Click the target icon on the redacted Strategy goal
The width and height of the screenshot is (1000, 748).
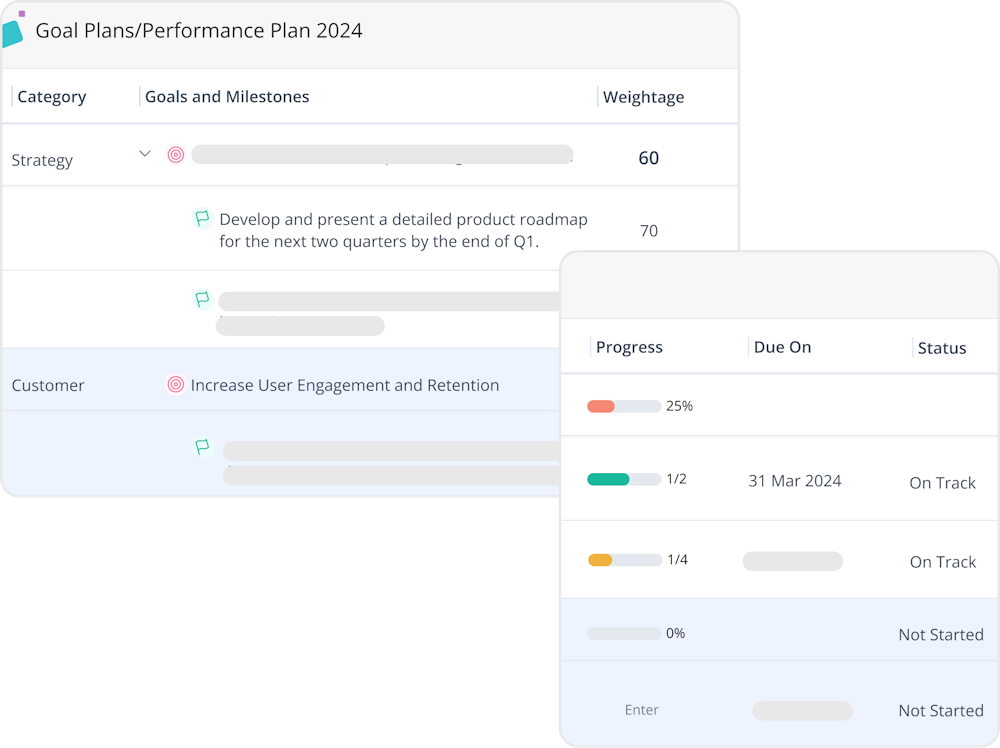coord(175,155)
